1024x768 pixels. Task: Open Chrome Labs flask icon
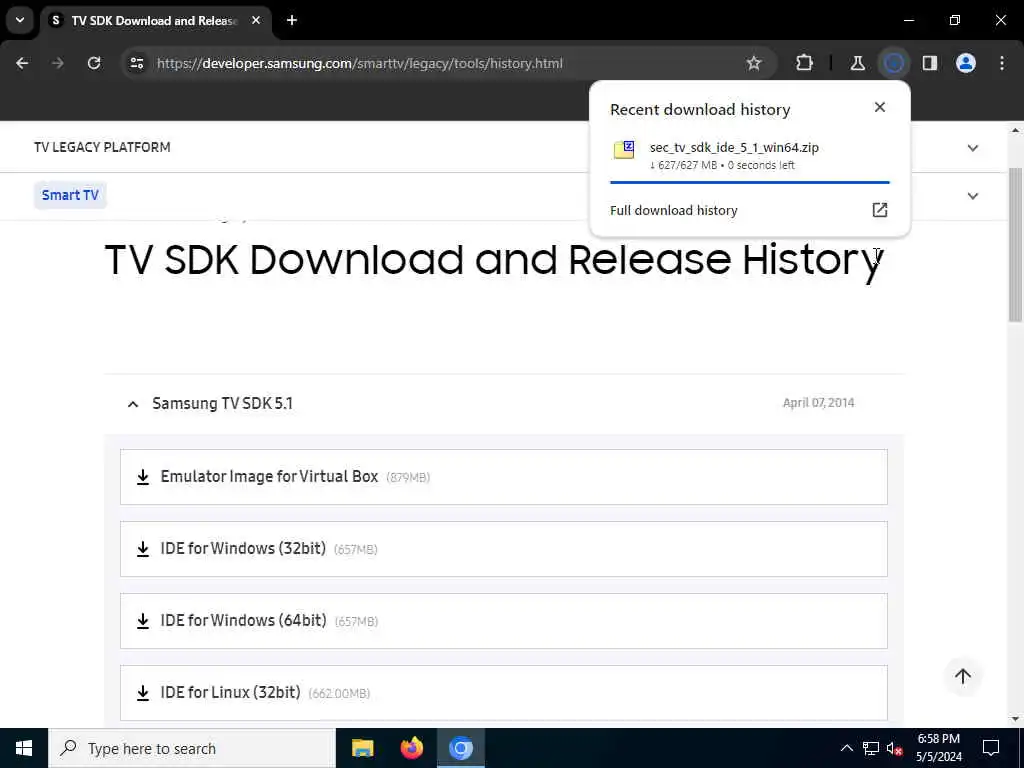[857, 63]
